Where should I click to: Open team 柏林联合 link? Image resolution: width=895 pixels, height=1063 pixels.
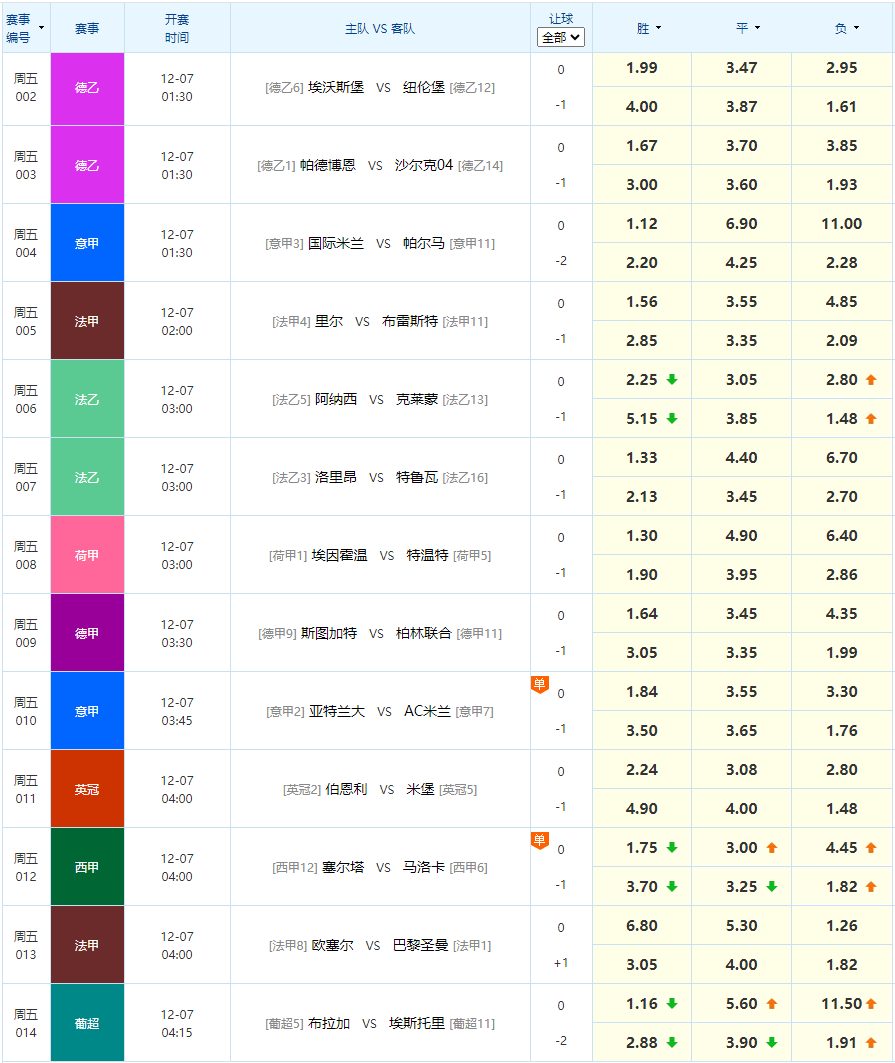pyautogui.click(x=424, y=633)
